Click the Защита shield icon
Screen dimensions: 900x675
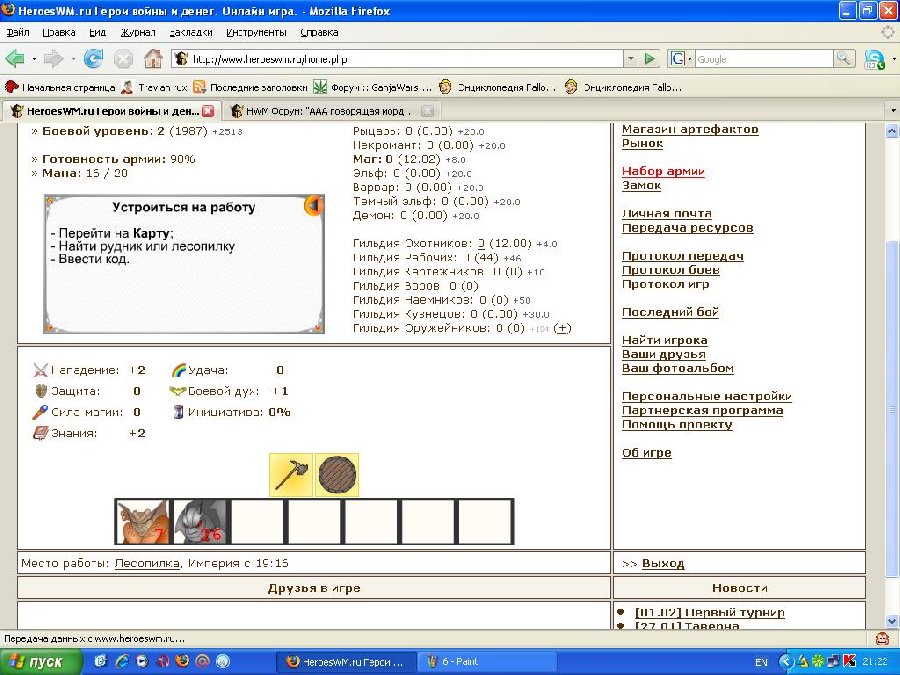coord(41,391)
